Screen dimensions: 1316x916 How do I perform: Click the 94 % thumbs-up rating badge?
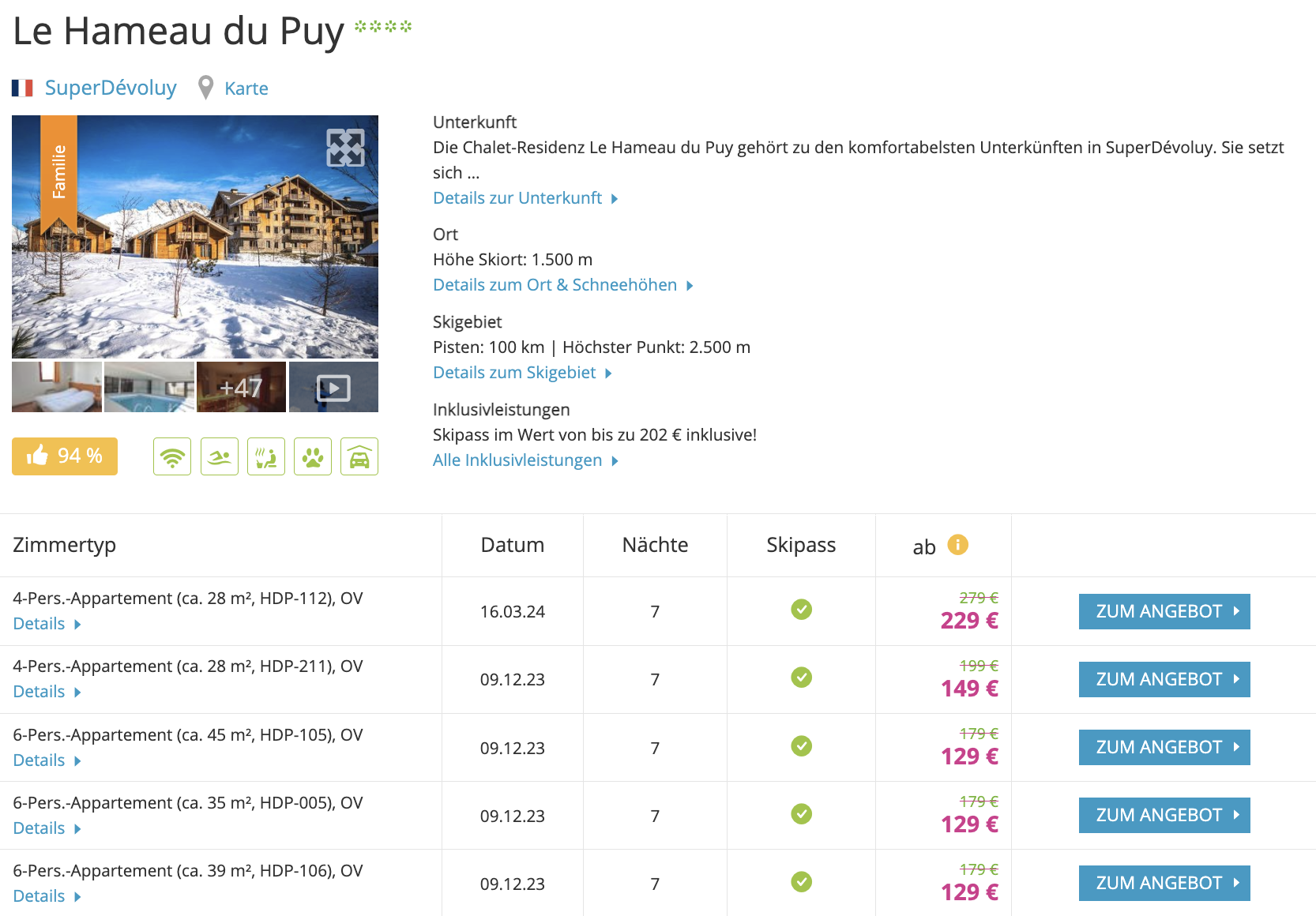point(65,456)
